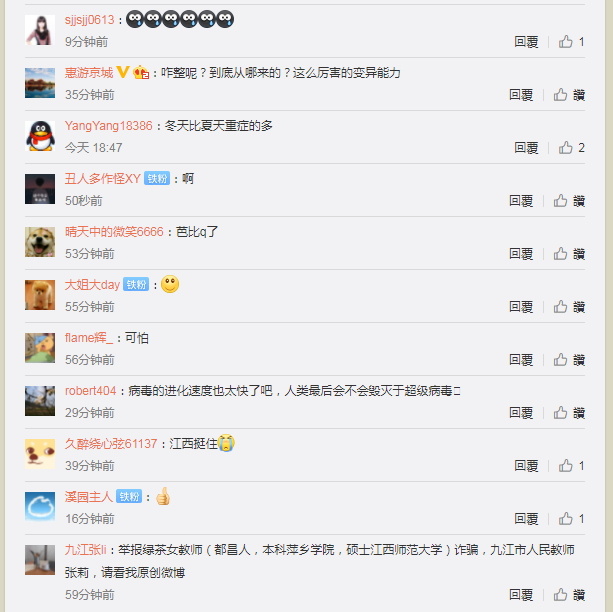Reply to 晴天中的微笑6666's comment
This screenshot has width=613, height=612.
521,254
